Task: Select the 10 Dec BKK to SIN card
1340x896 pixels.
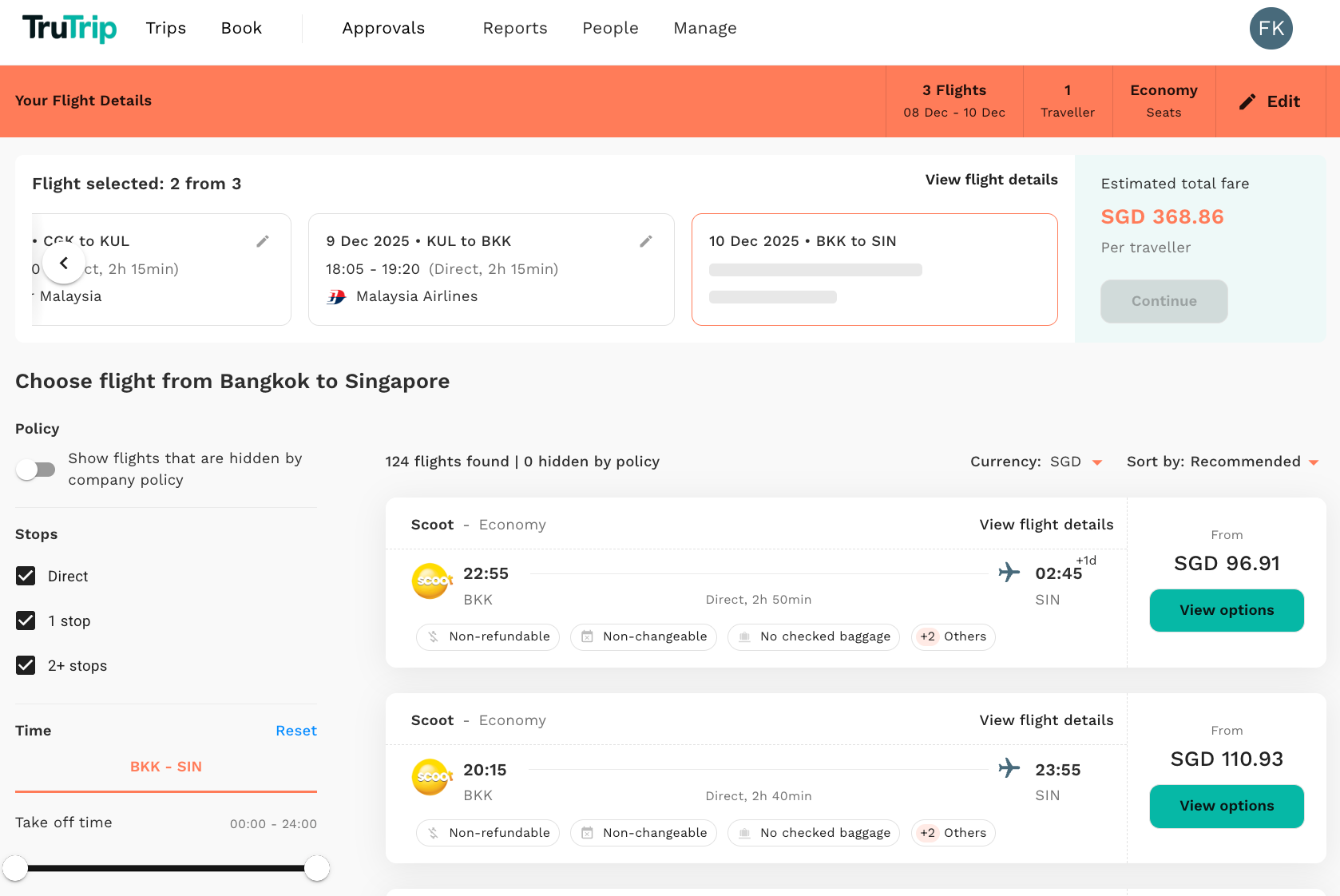Action: [874, 269]
